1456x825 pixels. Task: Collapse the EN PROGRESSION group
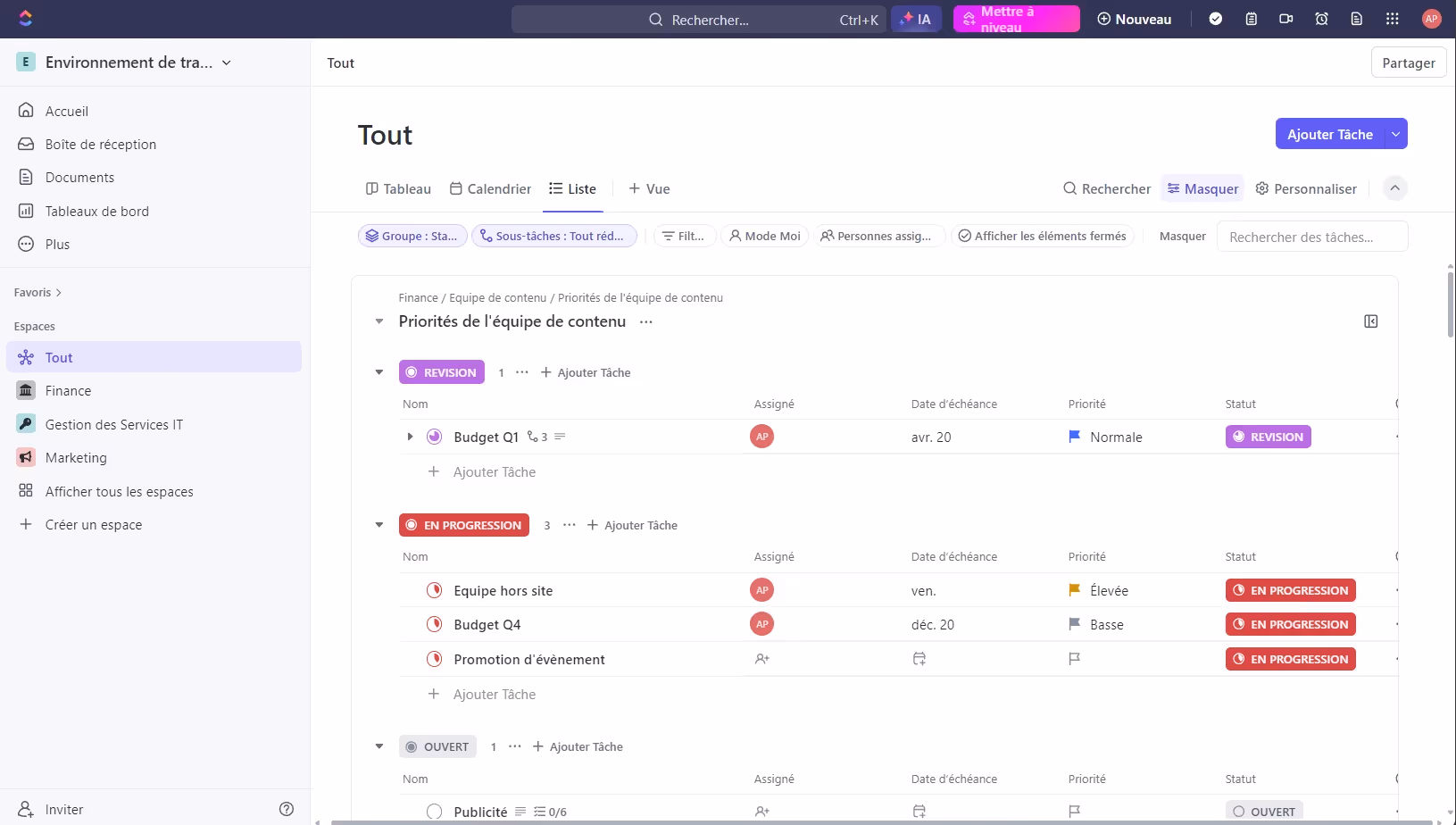(x=379, y=525)
